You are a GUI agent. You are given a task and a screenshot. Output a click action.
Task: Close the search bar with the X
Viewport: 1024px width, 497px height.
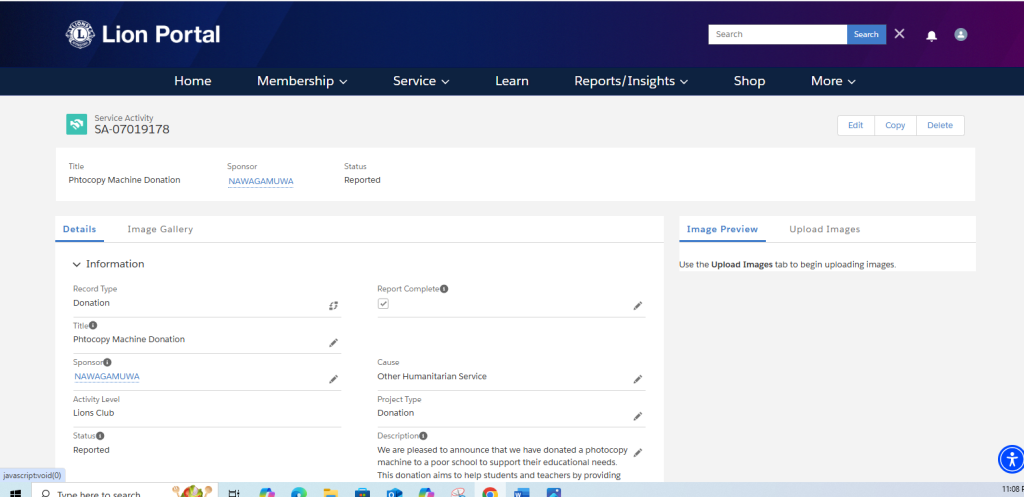coord(899,34)
